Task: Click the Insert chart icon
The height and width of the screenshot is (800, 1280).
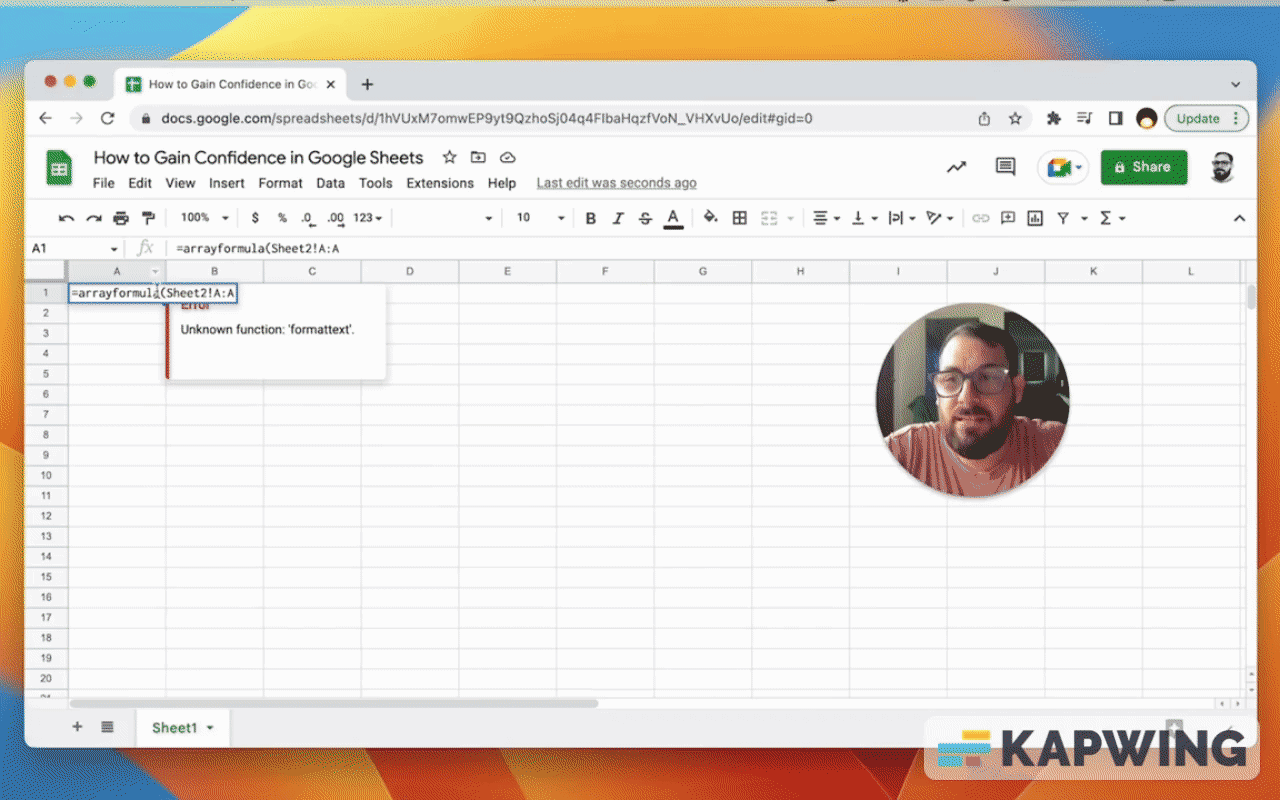Action: pyautogui.click(x=1035, y=218)
